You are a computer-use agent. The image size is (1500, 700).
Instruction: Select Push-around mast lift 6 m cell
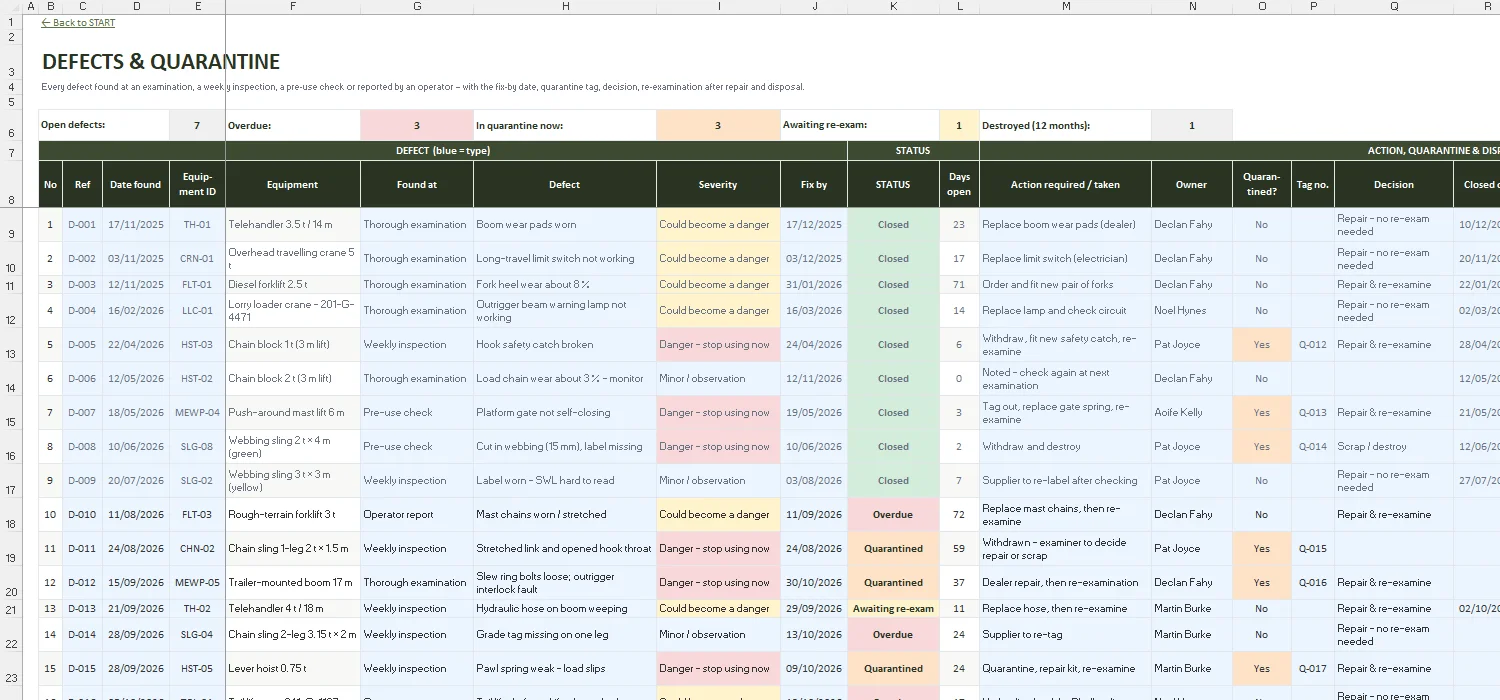coord(293,413)
